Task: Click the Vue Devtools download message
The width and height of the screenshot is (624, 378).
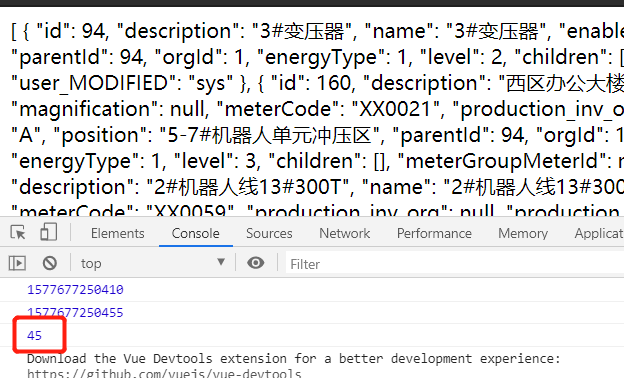Action: 293,359
